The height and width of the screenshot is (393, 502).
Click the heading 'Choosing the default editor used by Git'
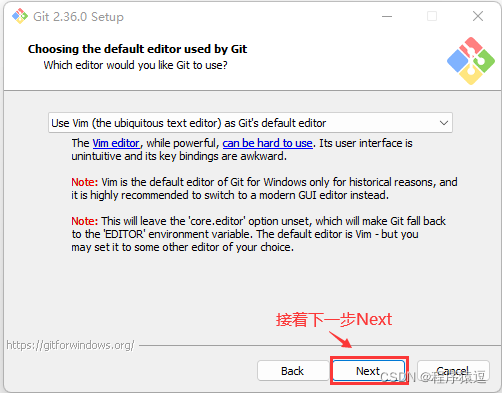[137, 49]
